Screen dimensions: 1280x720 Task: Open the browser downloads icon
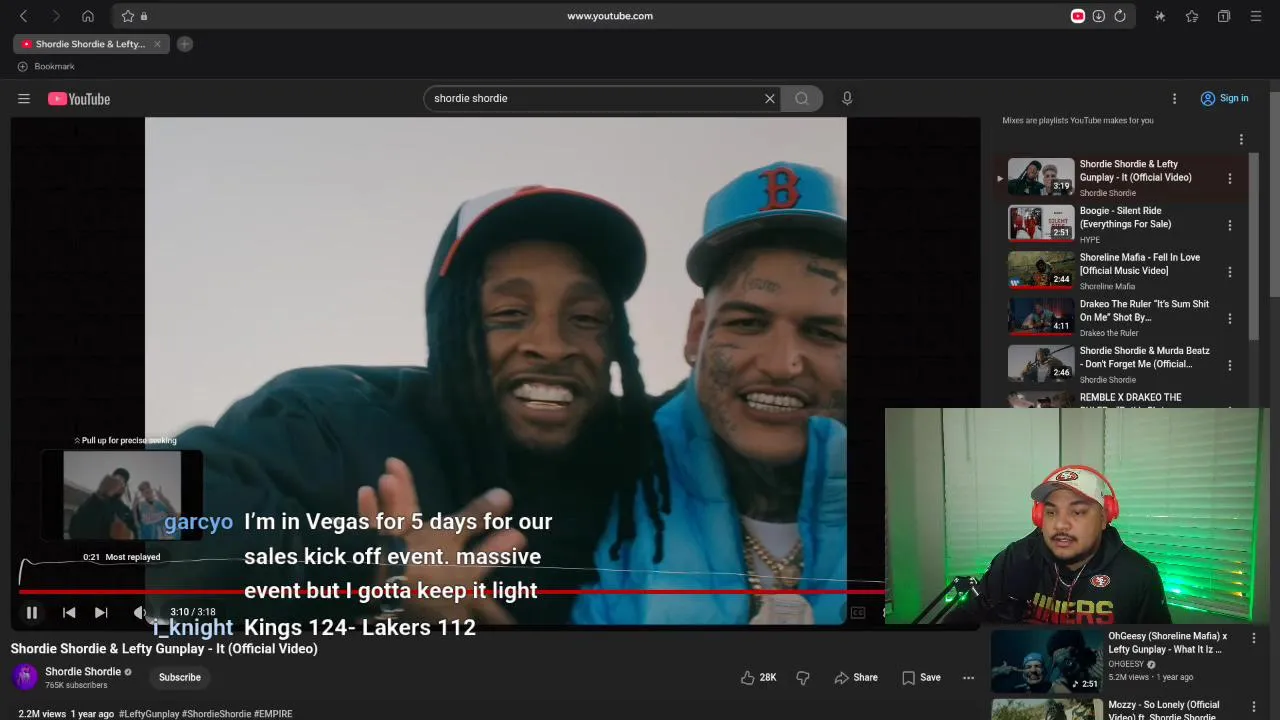[1098, 16]
